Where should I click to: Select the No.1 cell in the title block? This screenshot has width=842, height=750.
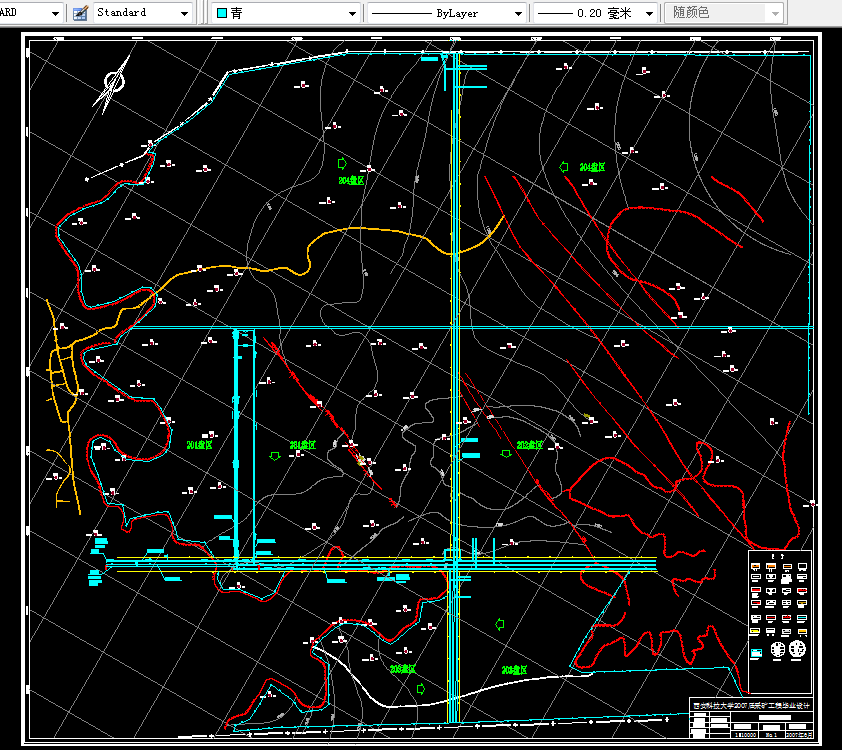point(771,734)
